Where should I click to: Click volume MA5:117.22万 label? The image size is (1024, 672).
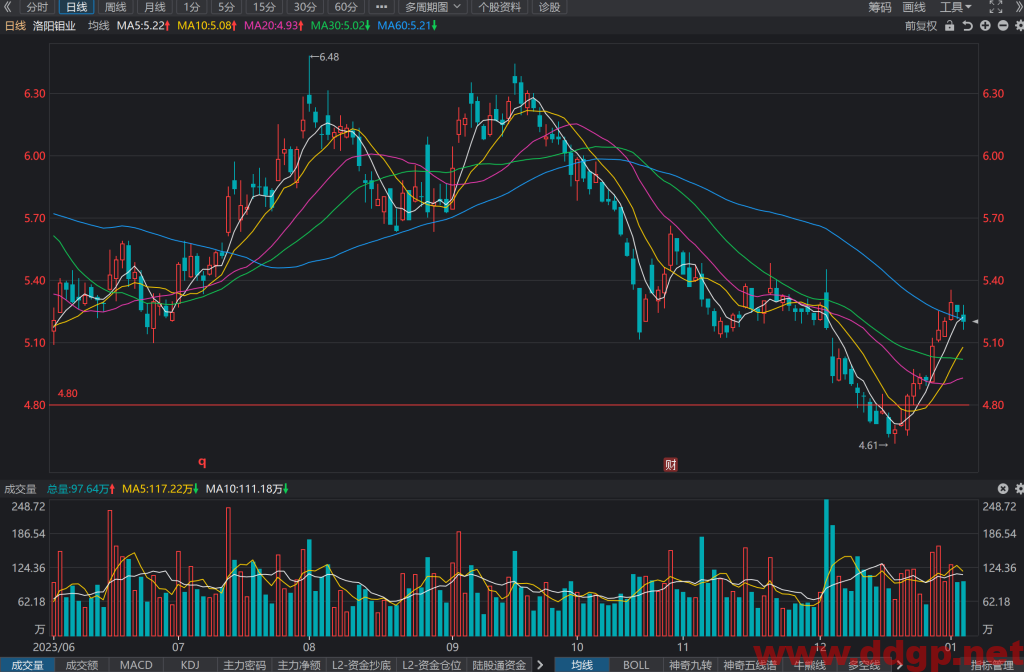160,488
